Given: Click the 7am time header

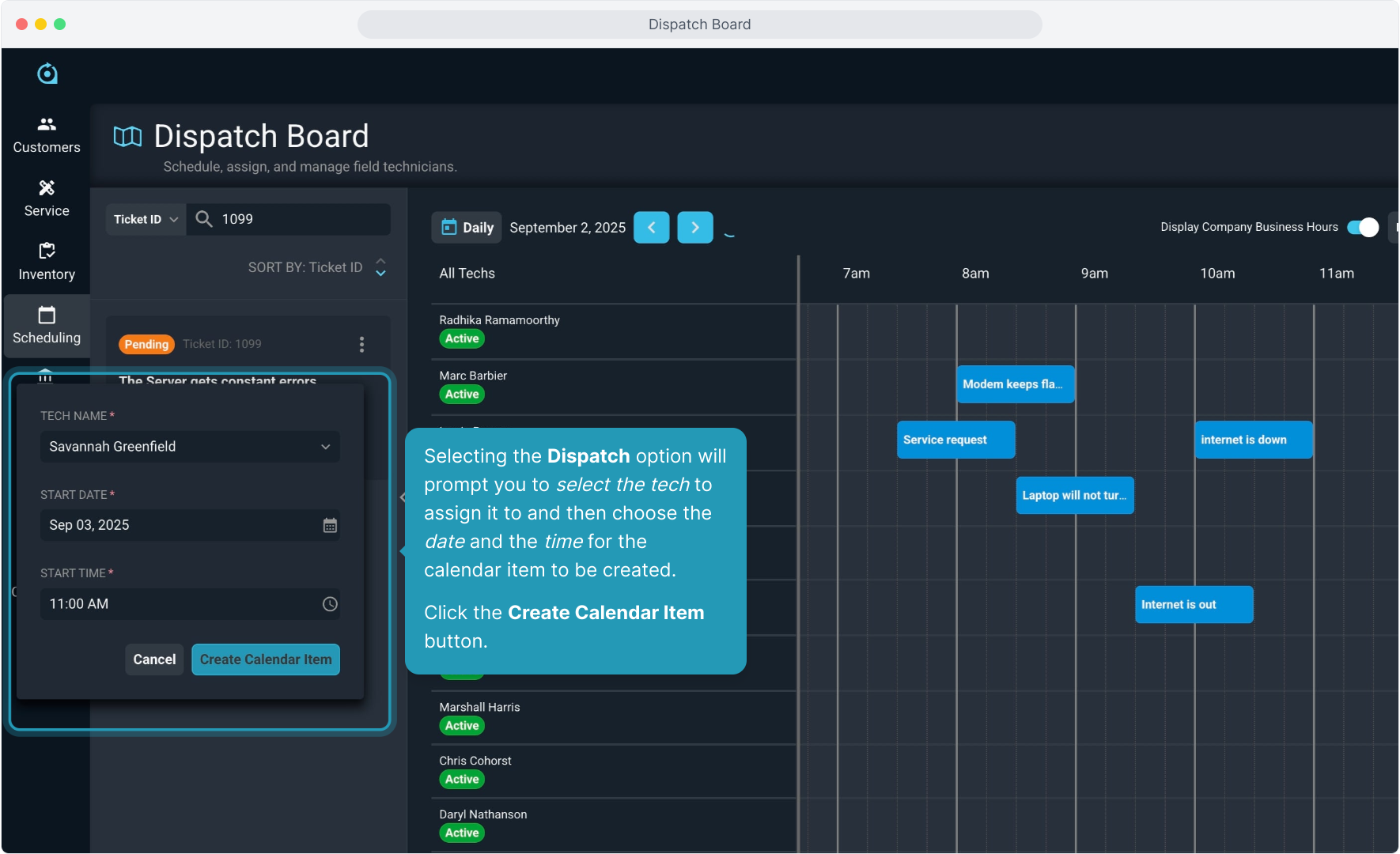Looking at the screenshot, I should [x=857, y=274].
